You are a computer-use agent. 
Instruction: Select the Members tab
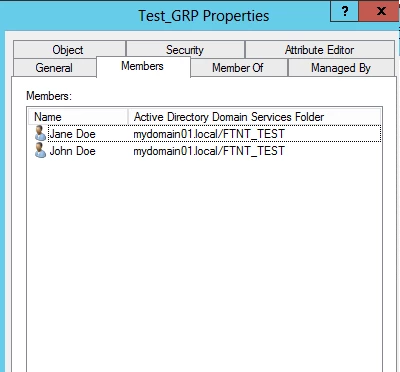point(143,66)
